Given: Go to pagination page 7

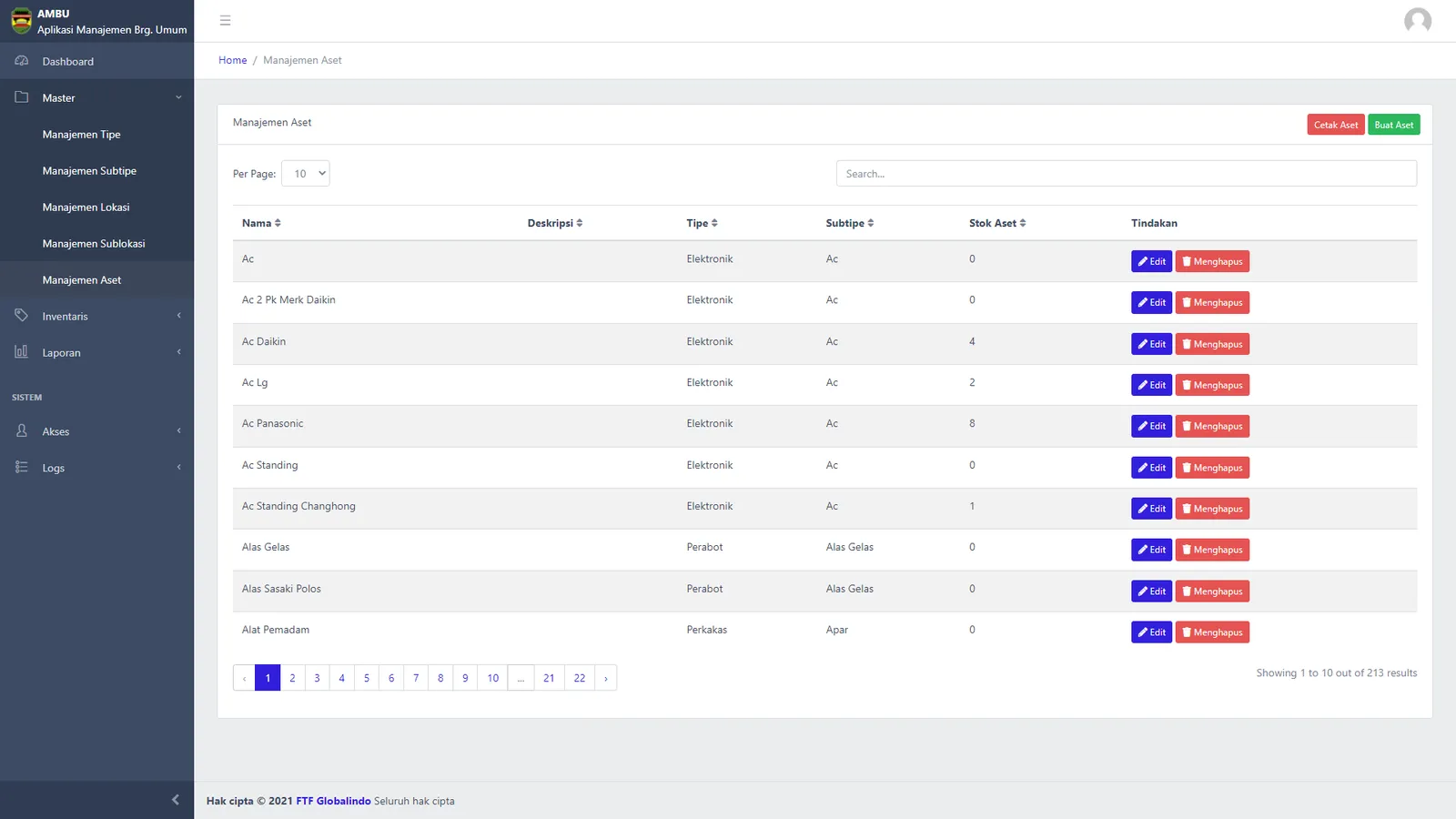Looking at the screenshot, I should (x=416, y=678).
